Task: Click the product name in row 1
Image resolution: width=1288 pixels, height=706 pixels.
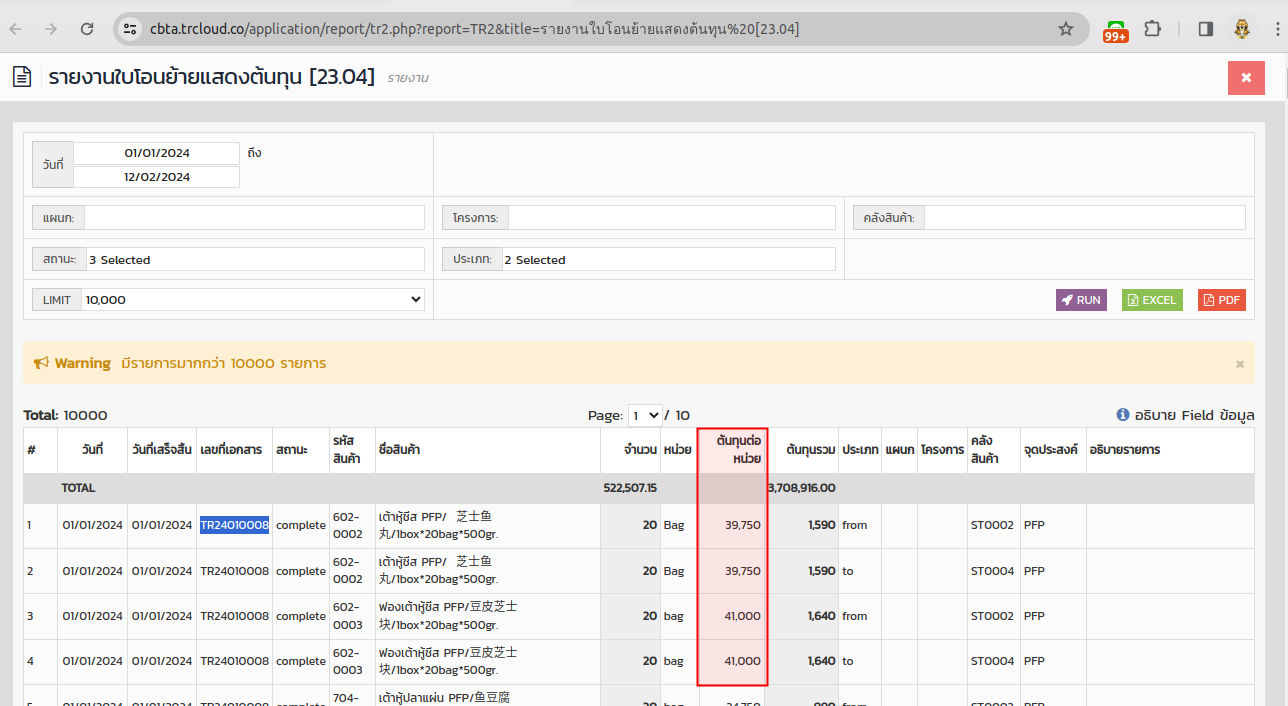Action: coord(439,525)
